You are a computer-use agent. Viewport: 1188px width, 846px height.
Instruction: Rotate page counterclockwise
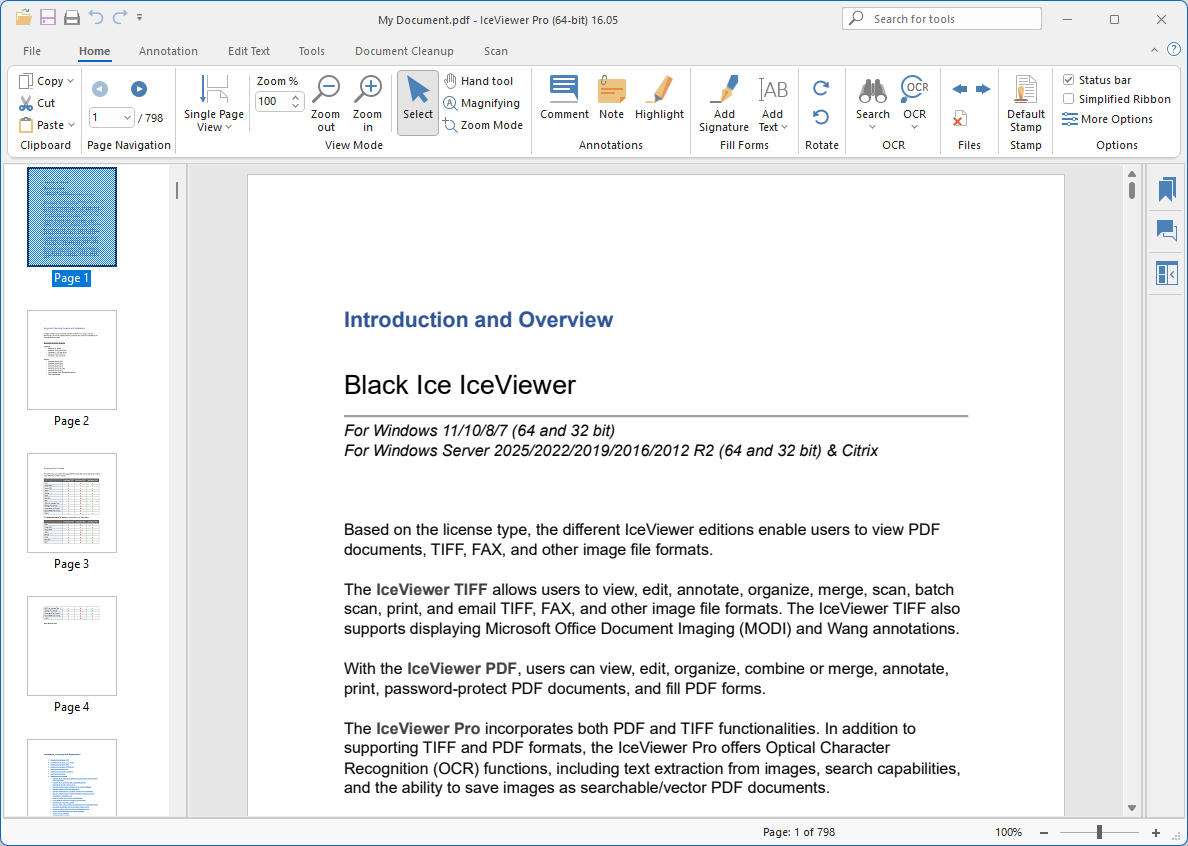(821, 117)
